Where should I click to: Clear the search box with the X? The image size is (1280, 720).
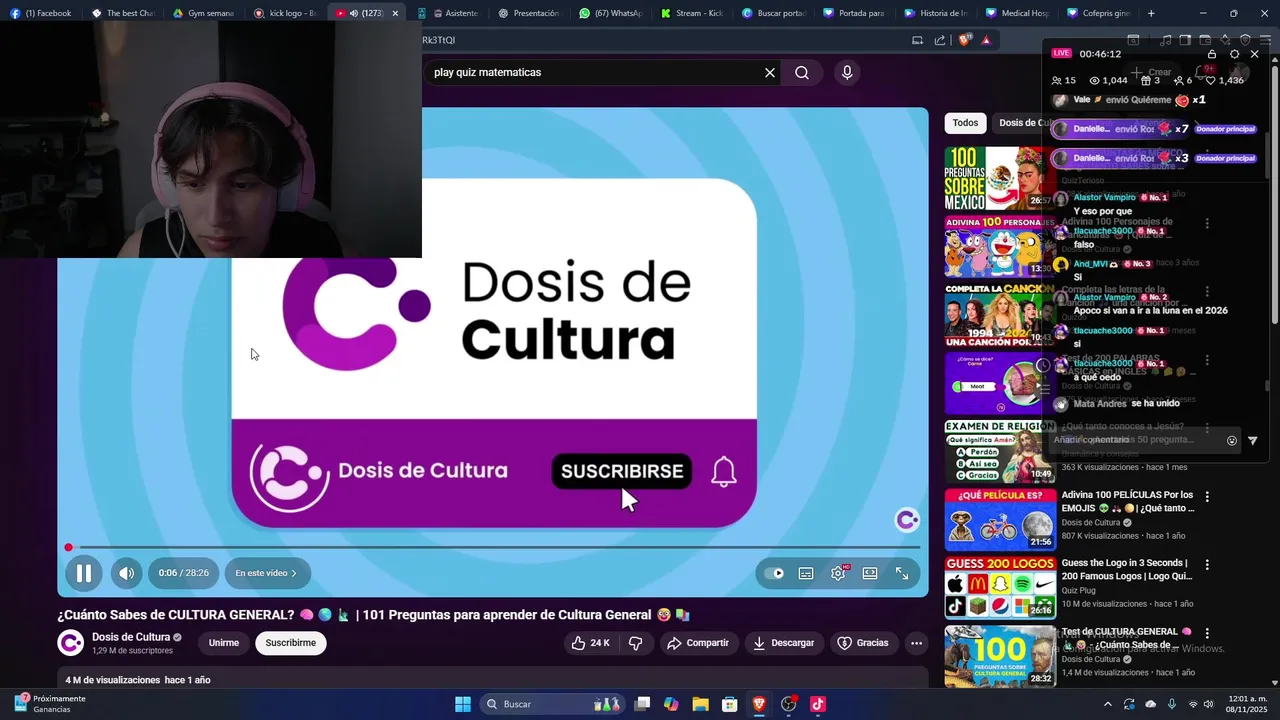(x=770, y=72)
